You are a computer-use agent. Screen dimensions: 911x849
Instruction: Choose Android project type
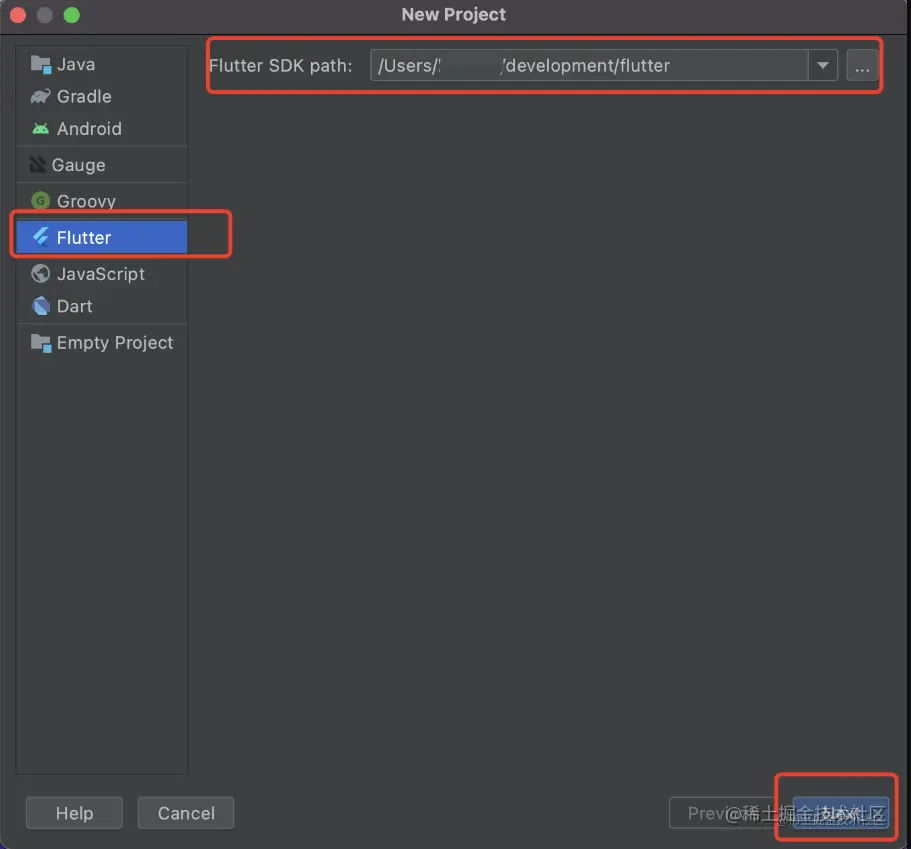tap(102, 128)
